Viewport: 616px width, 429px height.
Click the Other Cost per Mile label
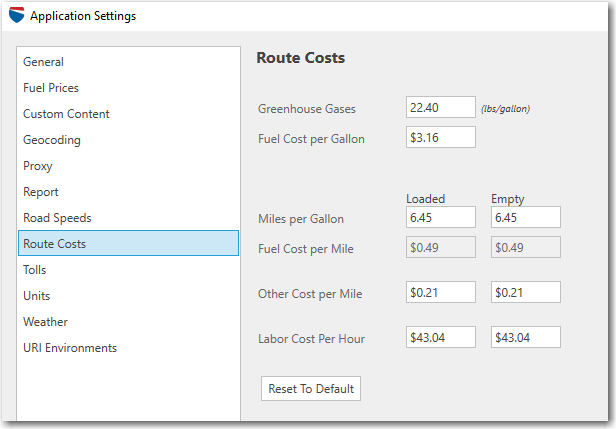tap(310, 294)
